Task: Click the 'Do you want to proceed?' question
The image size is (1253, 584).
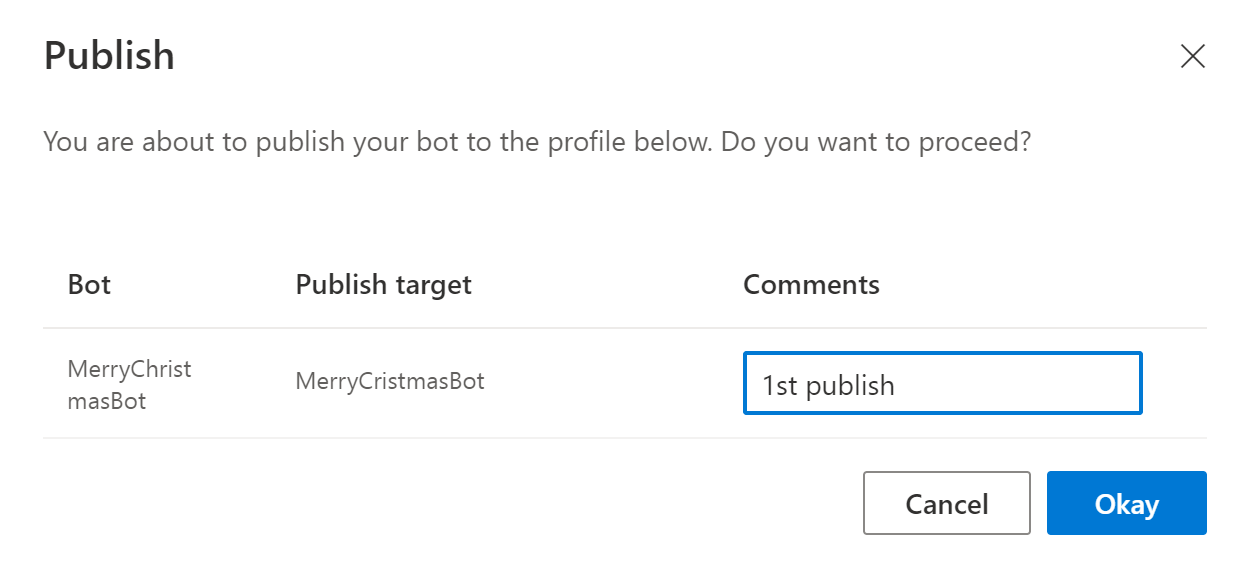Action: tap(875, 142)
